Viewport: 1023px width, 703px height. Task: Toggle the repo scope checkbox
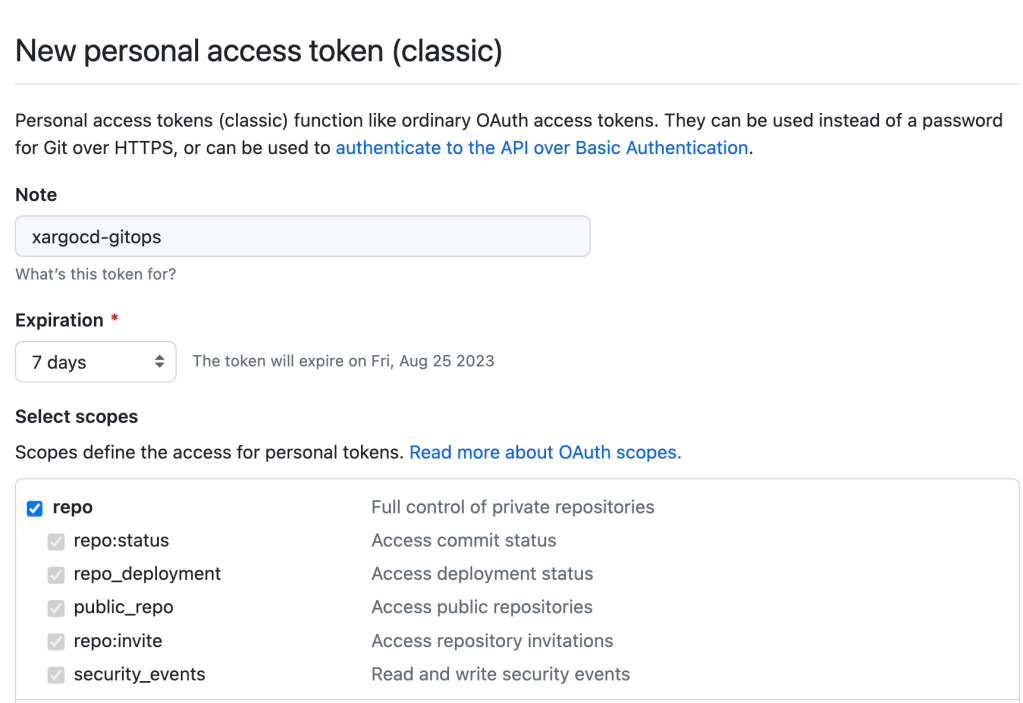35,508
